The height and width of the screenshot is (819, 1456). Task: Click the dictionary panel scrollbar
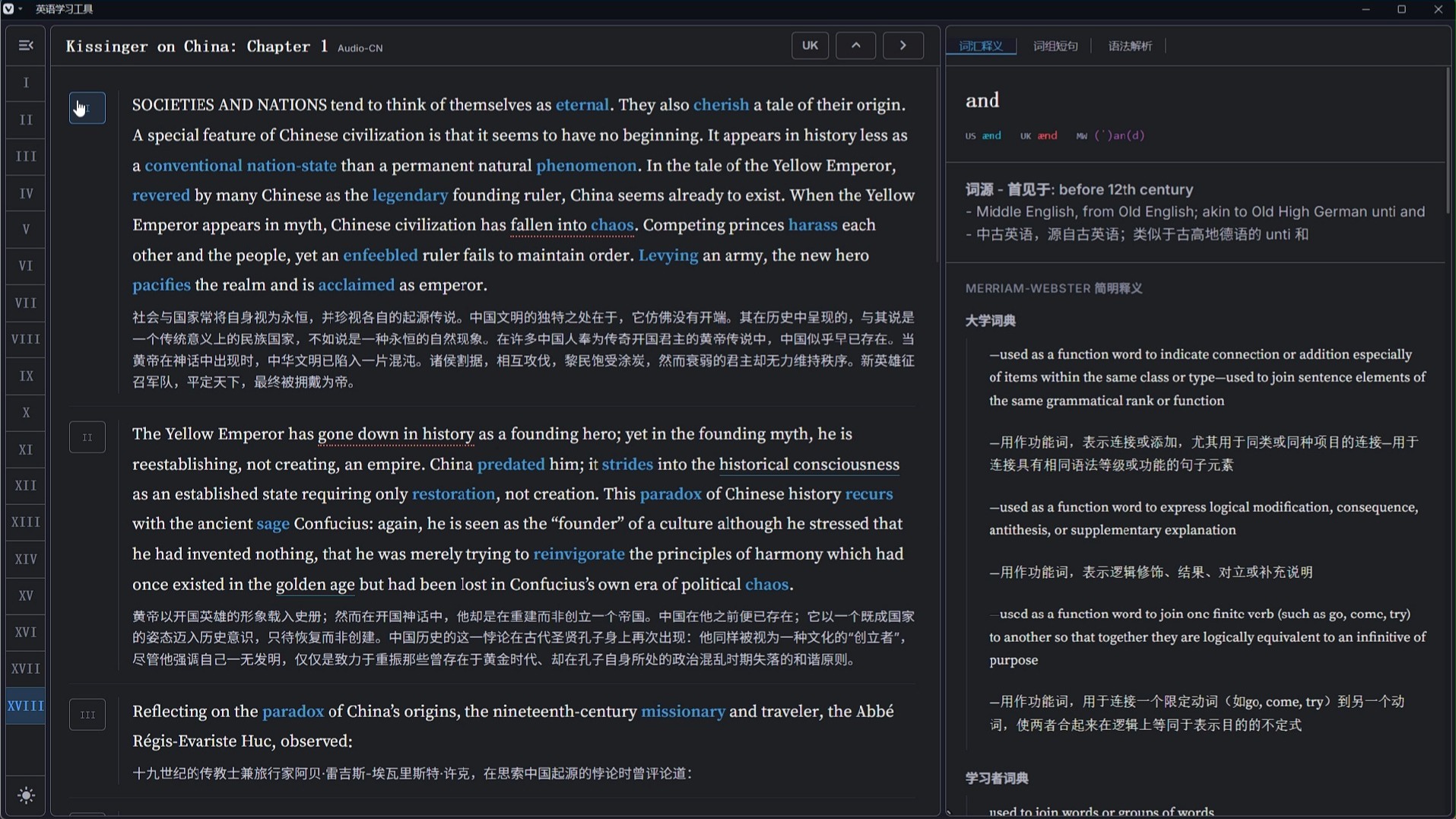1448,140
